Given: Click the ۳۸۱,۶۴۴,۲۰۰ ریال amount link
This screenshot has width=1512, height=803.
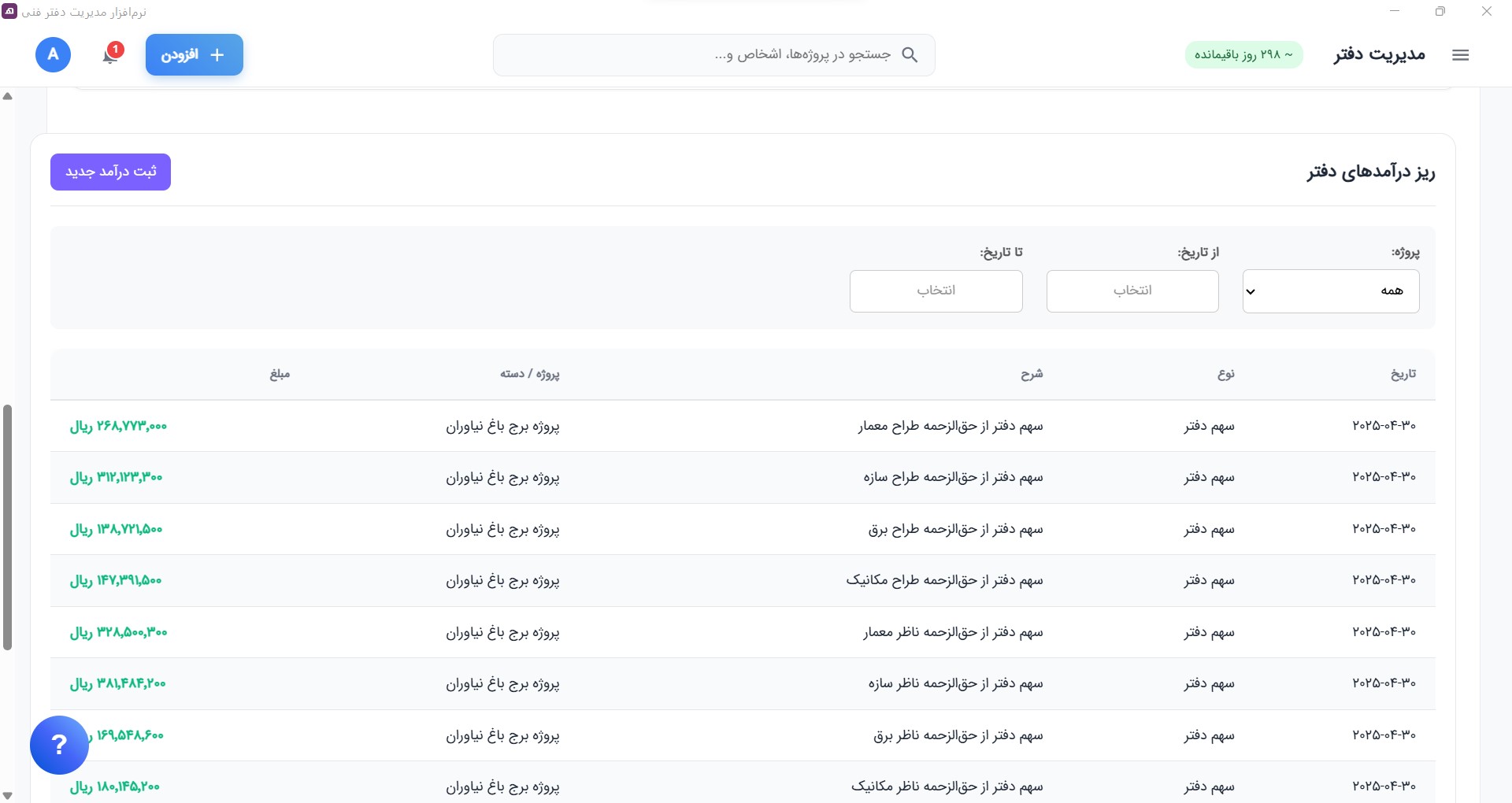Looking at the screenshot, I should 119,683.
